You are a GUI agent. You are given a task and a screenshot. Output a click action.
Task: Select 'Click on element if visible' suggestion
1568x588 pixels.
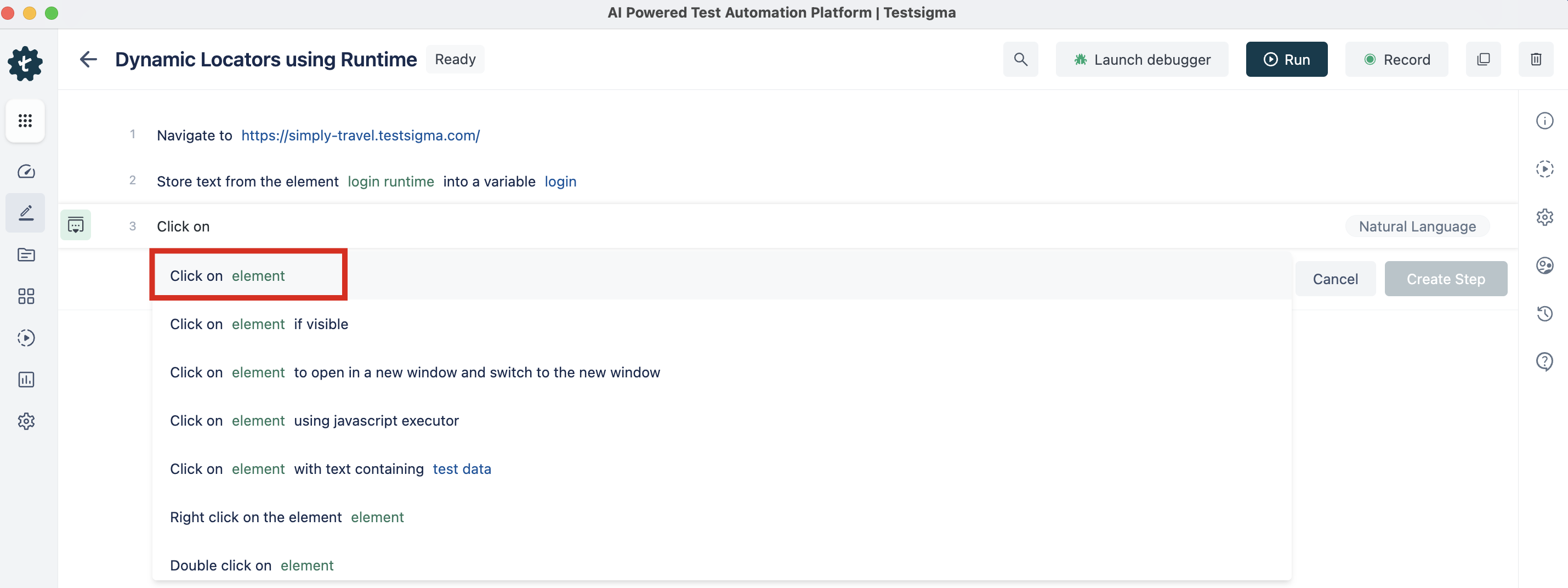[x=721, y=324]
